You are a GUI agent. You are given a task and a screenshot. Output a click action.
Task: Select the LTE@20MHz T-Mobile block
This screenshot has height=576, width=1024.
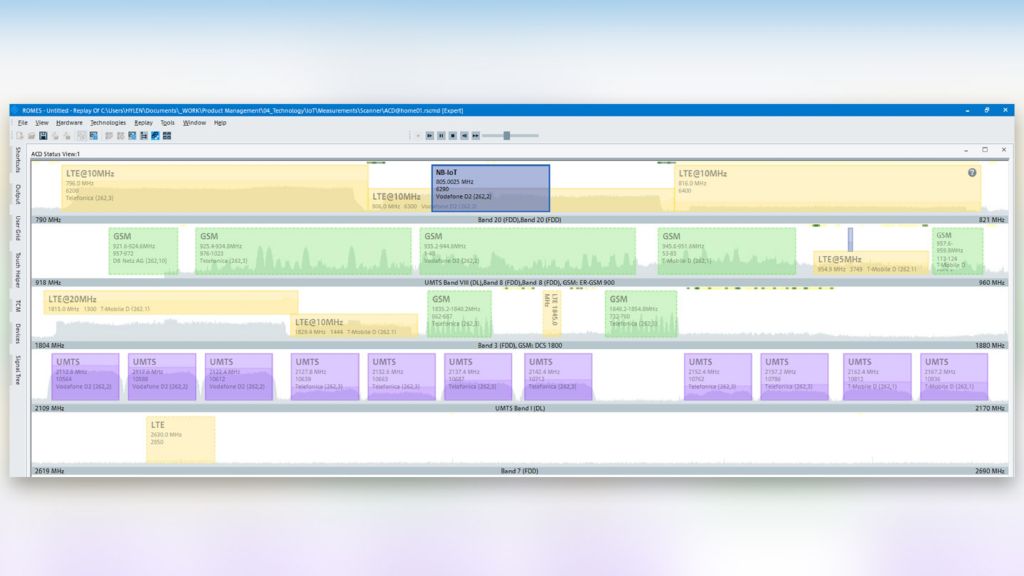click(170, 303)
